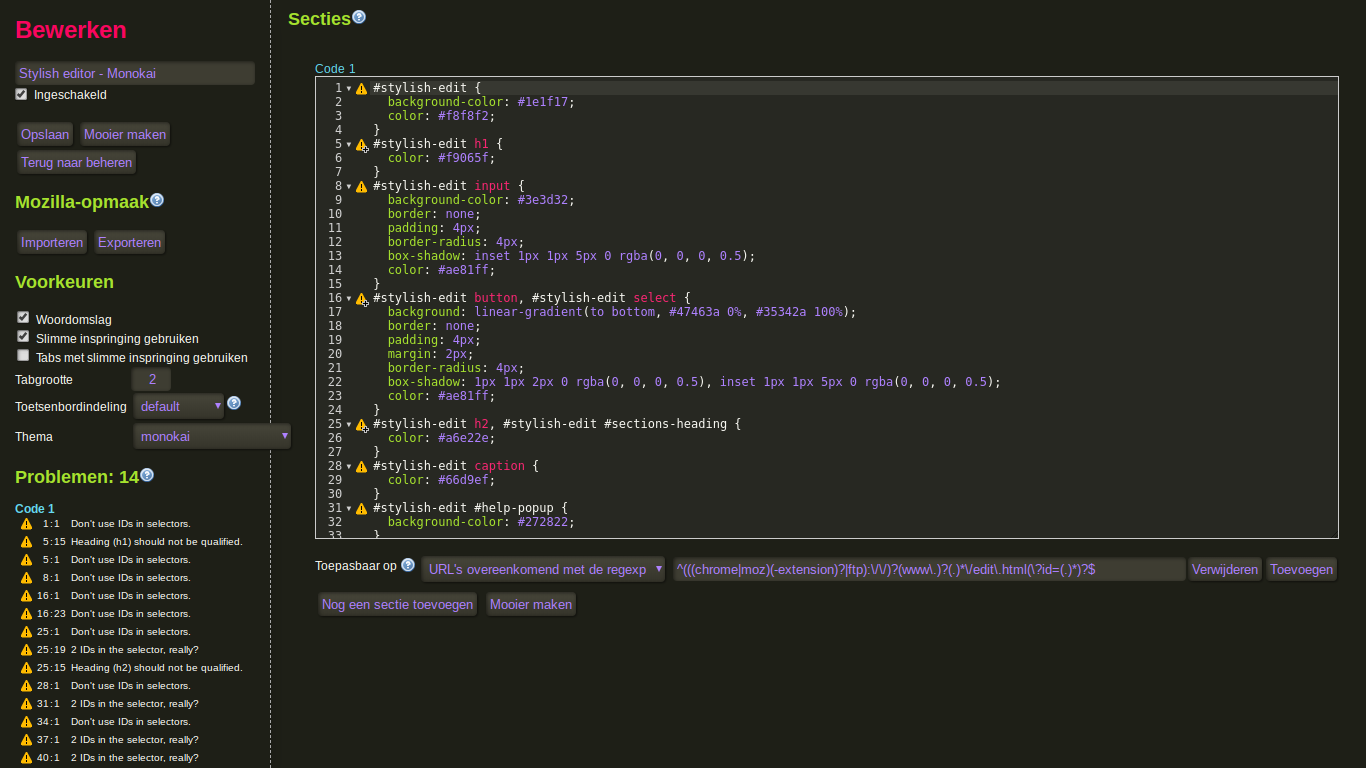Click warning icon of problem 16:1

pos(26,596)
